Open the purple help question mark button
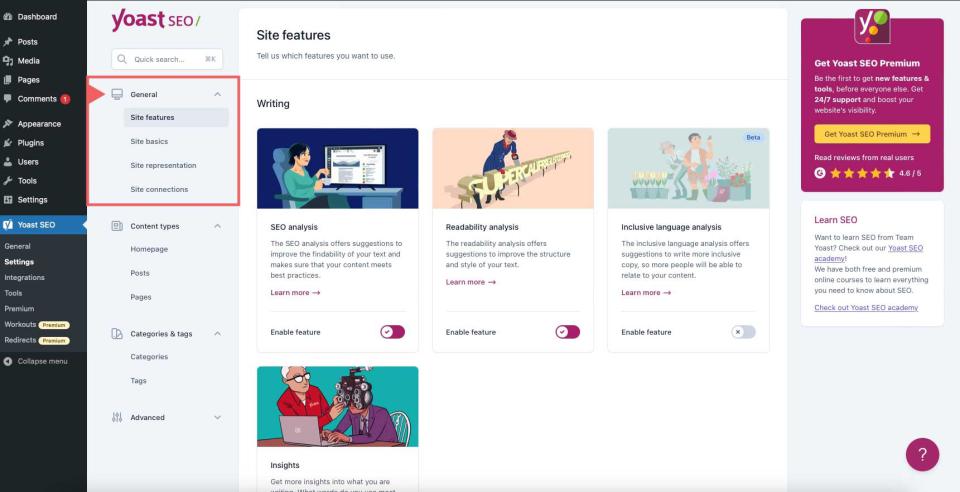Viewport: 960px width, 492px height. coord(922,454)
